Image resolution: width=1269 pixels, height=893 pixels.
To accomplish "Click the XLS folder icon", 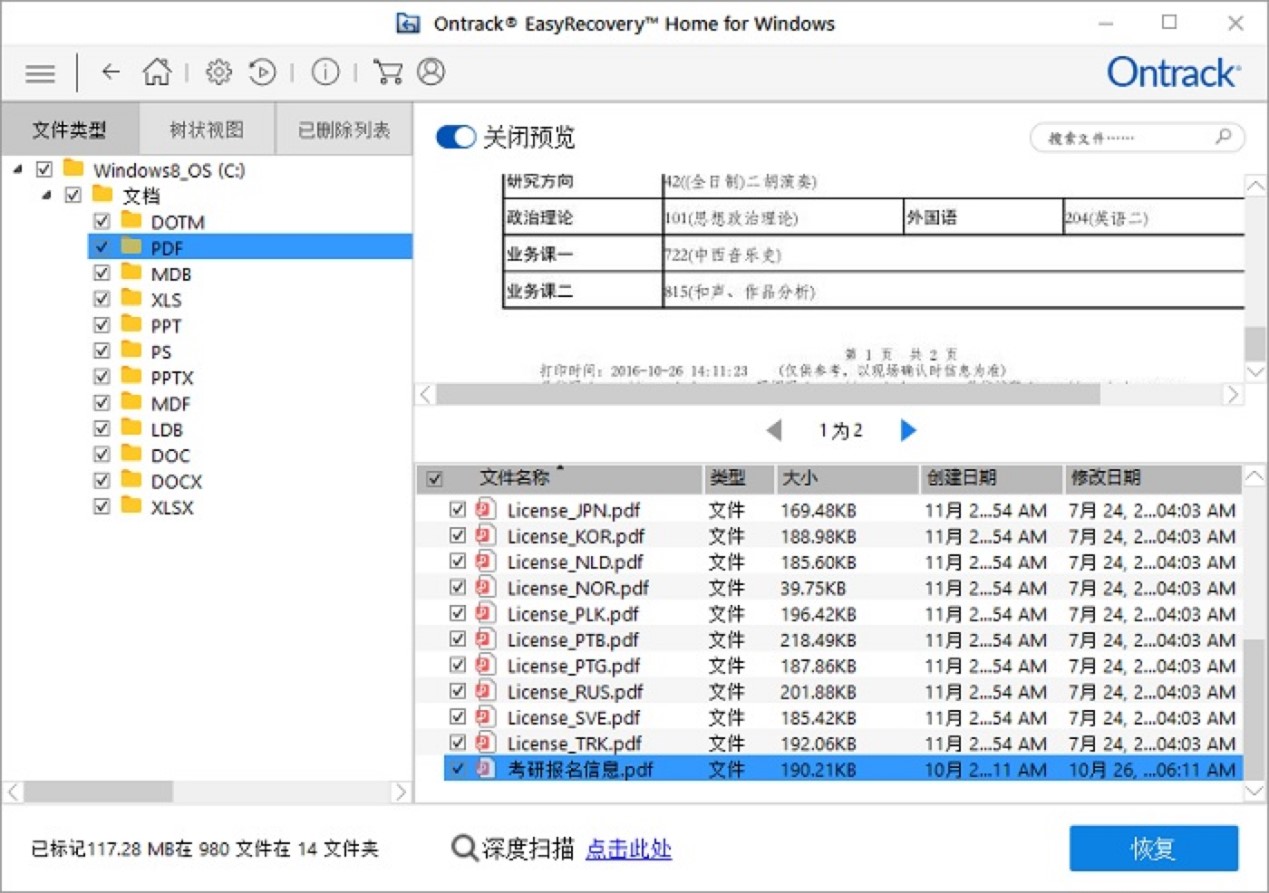I will 132,298.
